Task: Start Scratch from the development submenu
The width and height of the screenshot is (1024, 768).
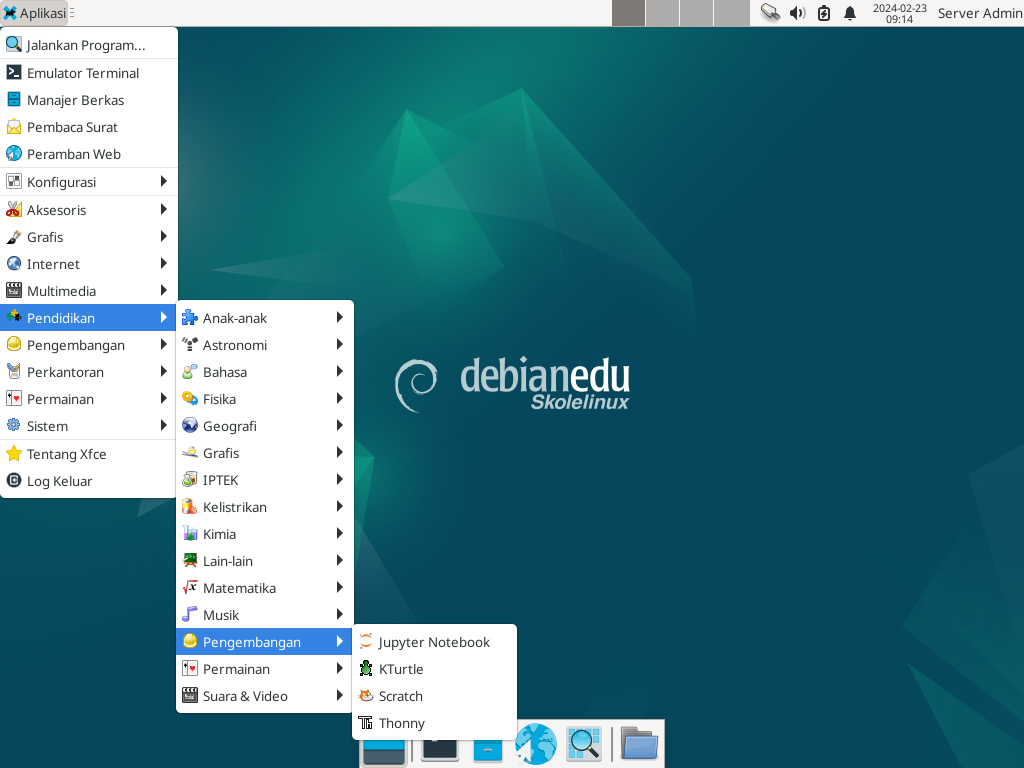Action: 434,696
